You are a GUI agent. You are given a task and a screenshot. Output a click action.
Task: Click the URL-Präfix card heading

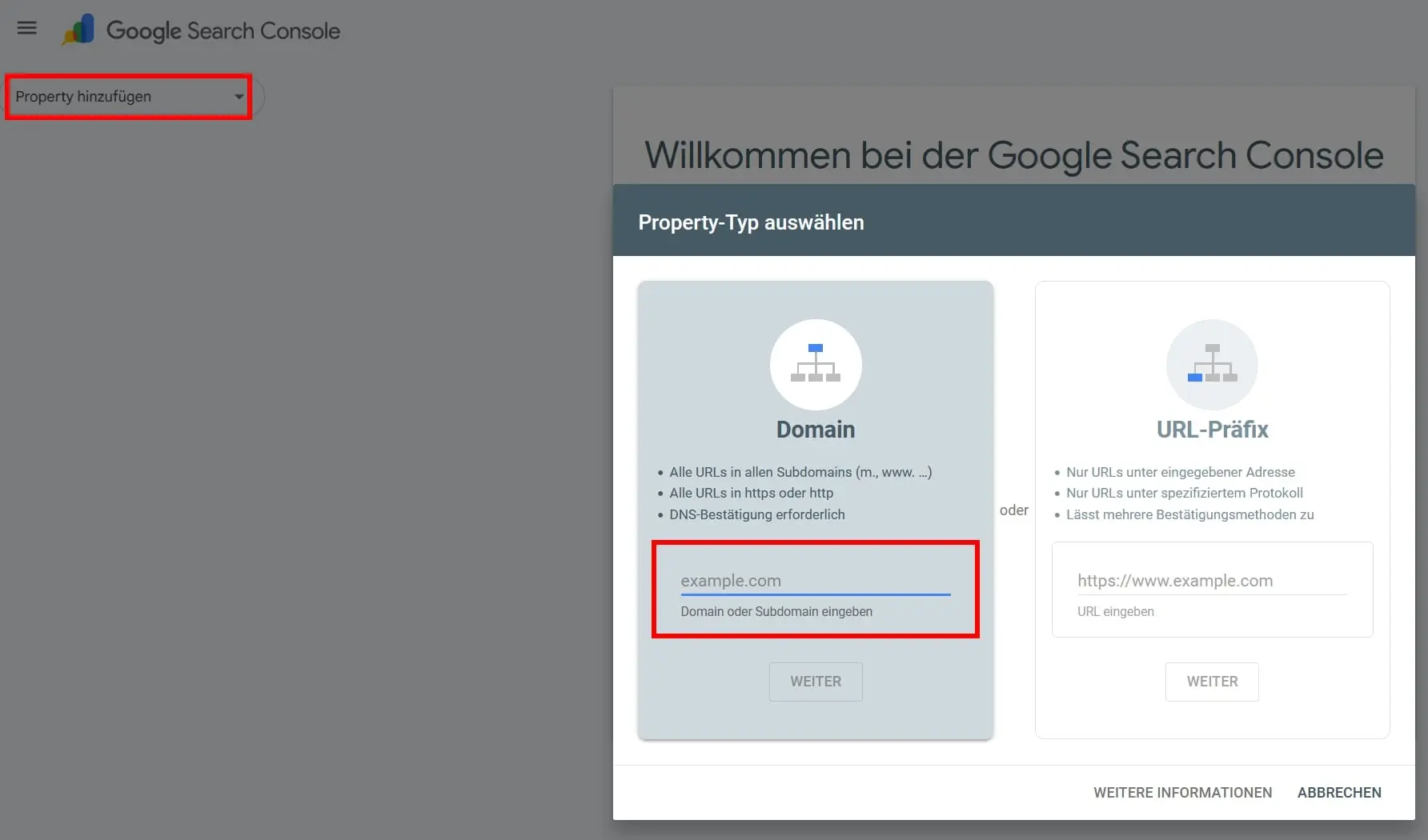(1212, 430)
